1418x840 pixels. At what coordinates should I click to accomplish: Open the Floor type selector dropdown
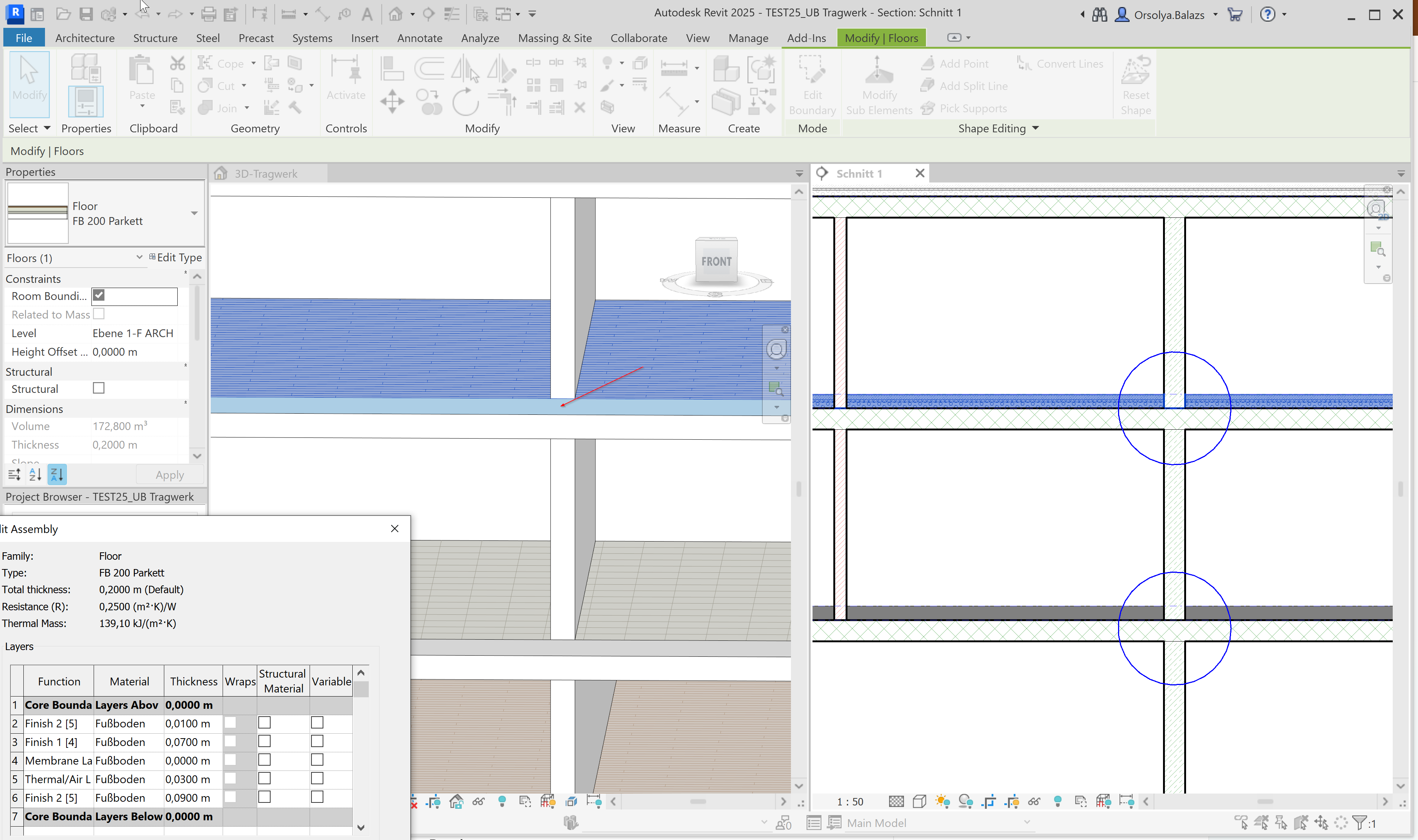coord(194,213)
